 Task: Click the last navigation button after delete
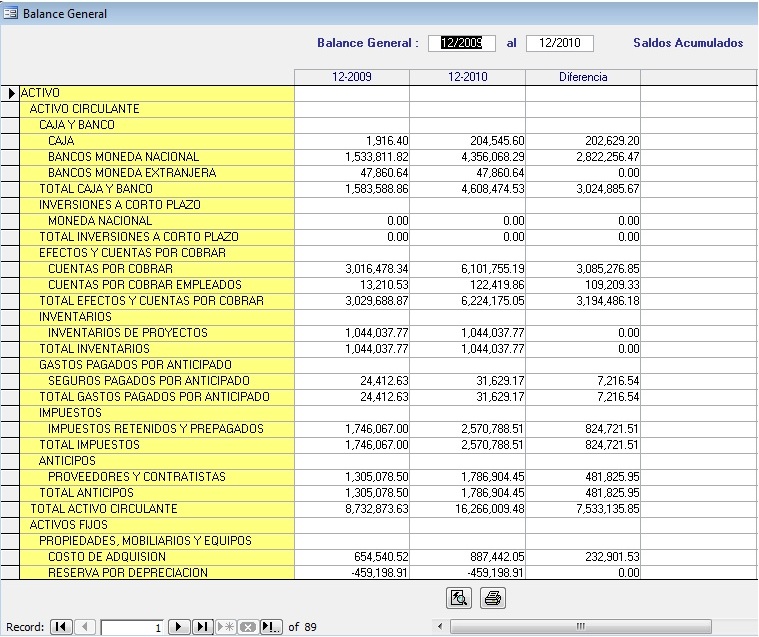pyautogui.click(x=271, y=627)
